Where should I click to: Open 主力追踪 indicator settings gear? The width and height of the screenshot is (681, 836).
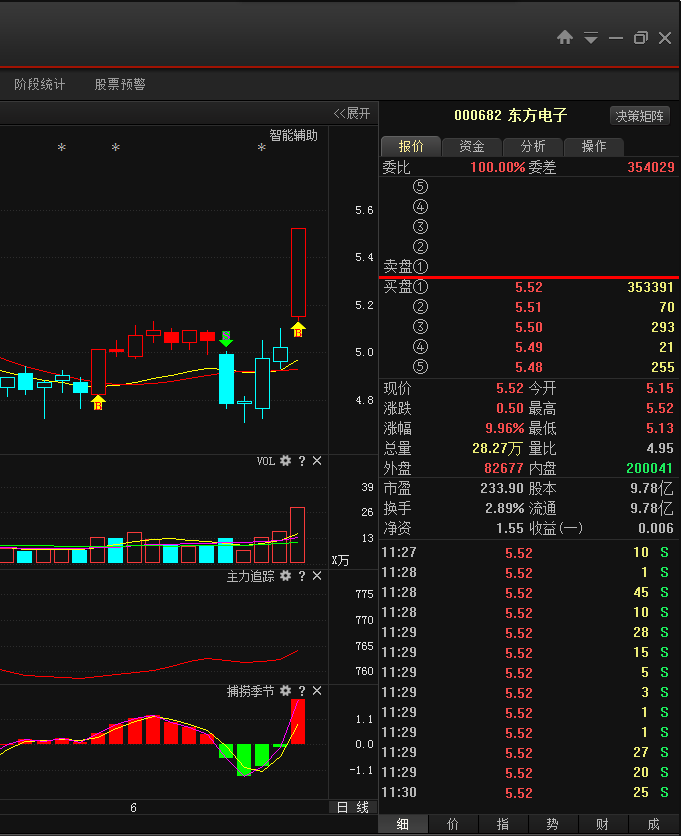coord(286,576)
